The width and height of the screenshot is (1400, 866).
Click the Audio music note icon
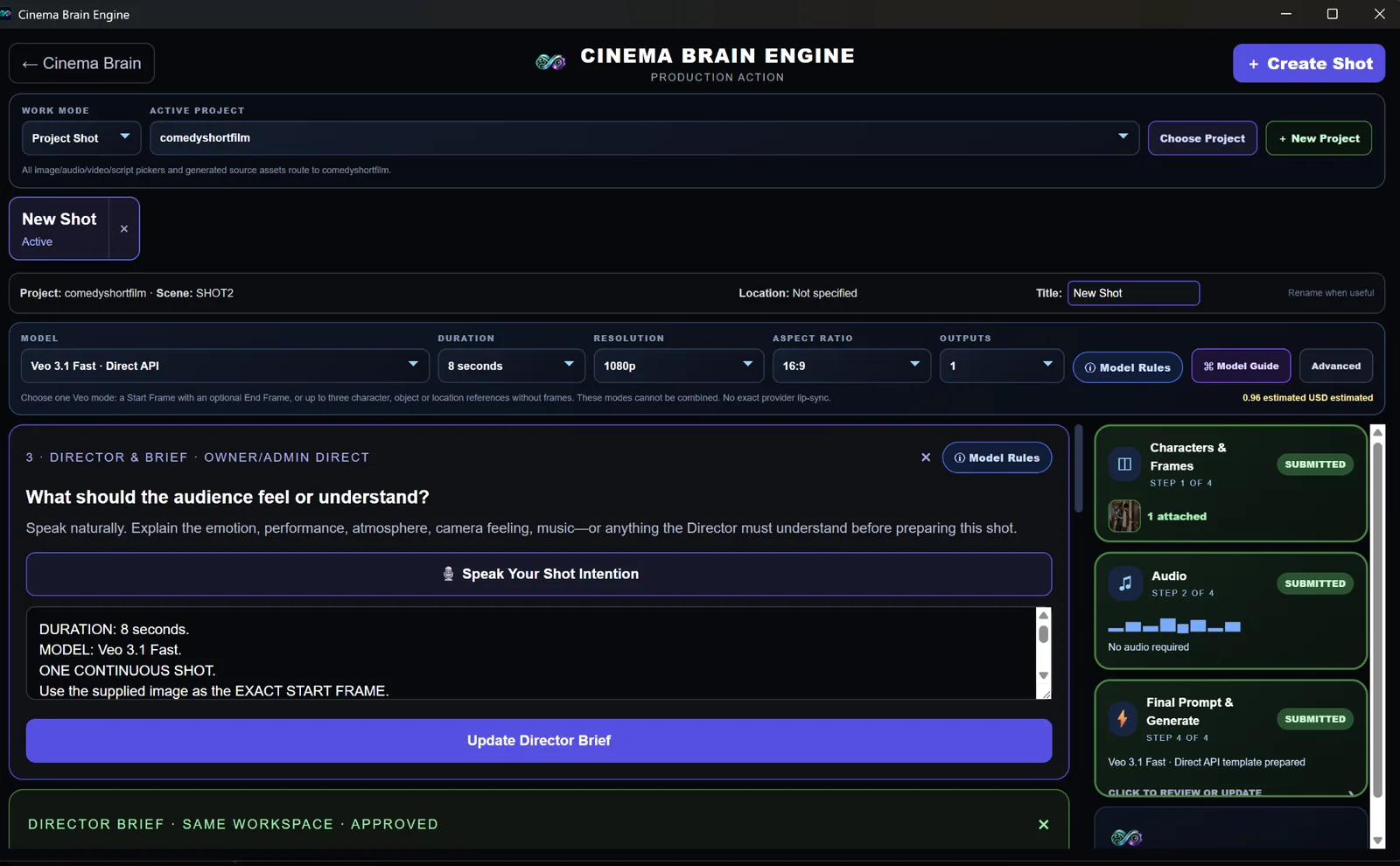pos(1125,583)
